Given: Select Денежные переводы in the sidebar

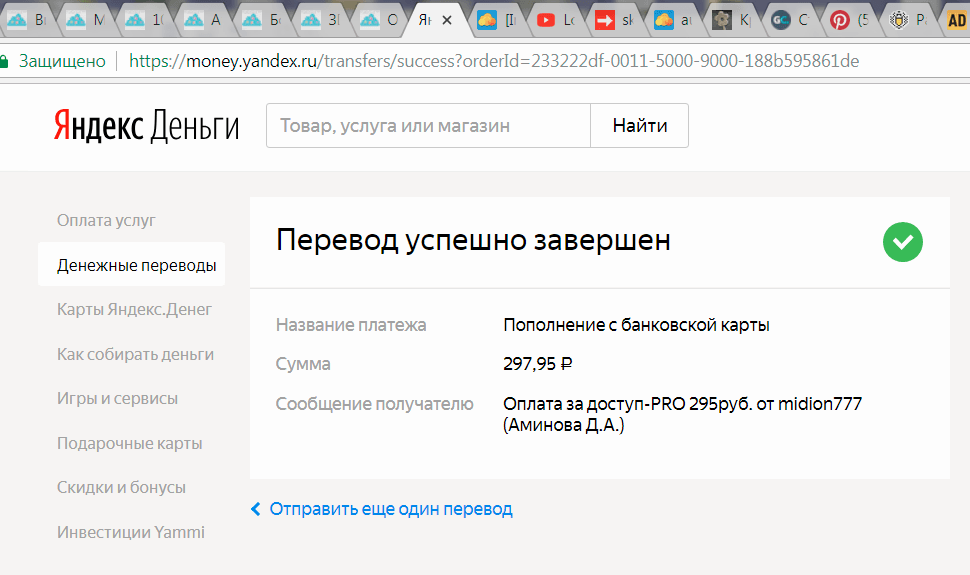Looking at the screenshot, I should [x=131, y=264].
